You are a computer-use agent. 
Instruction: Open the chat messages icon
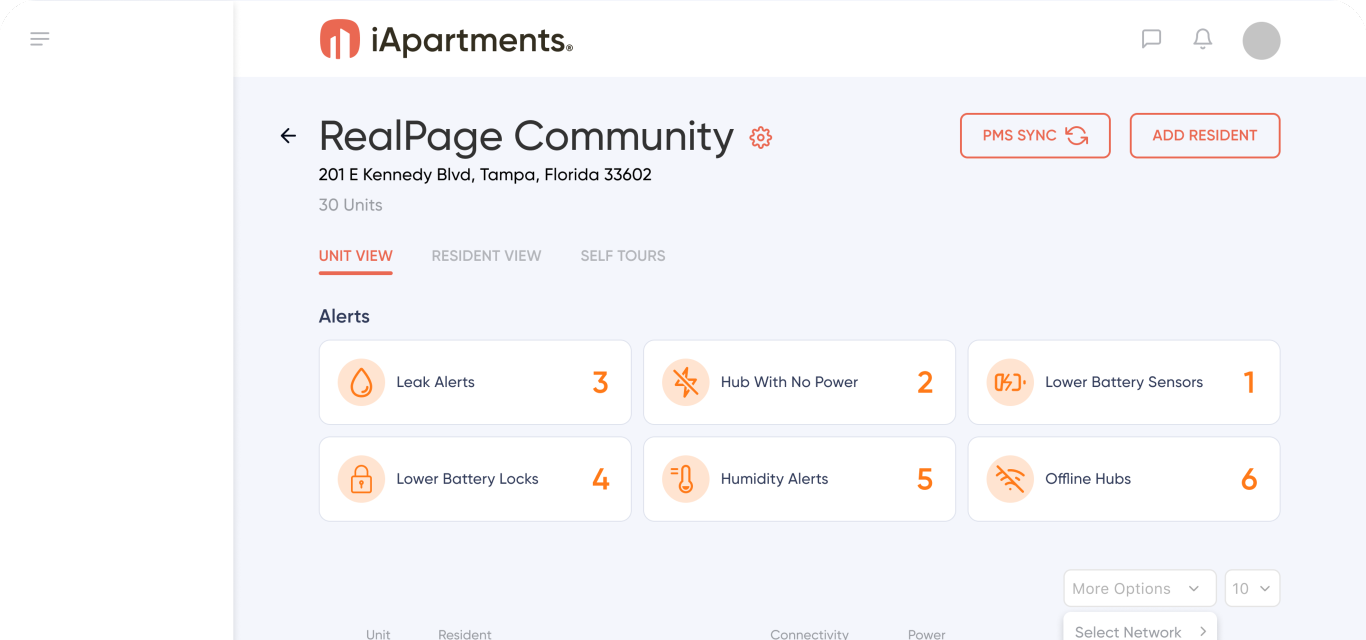(x=1151, y=39)
